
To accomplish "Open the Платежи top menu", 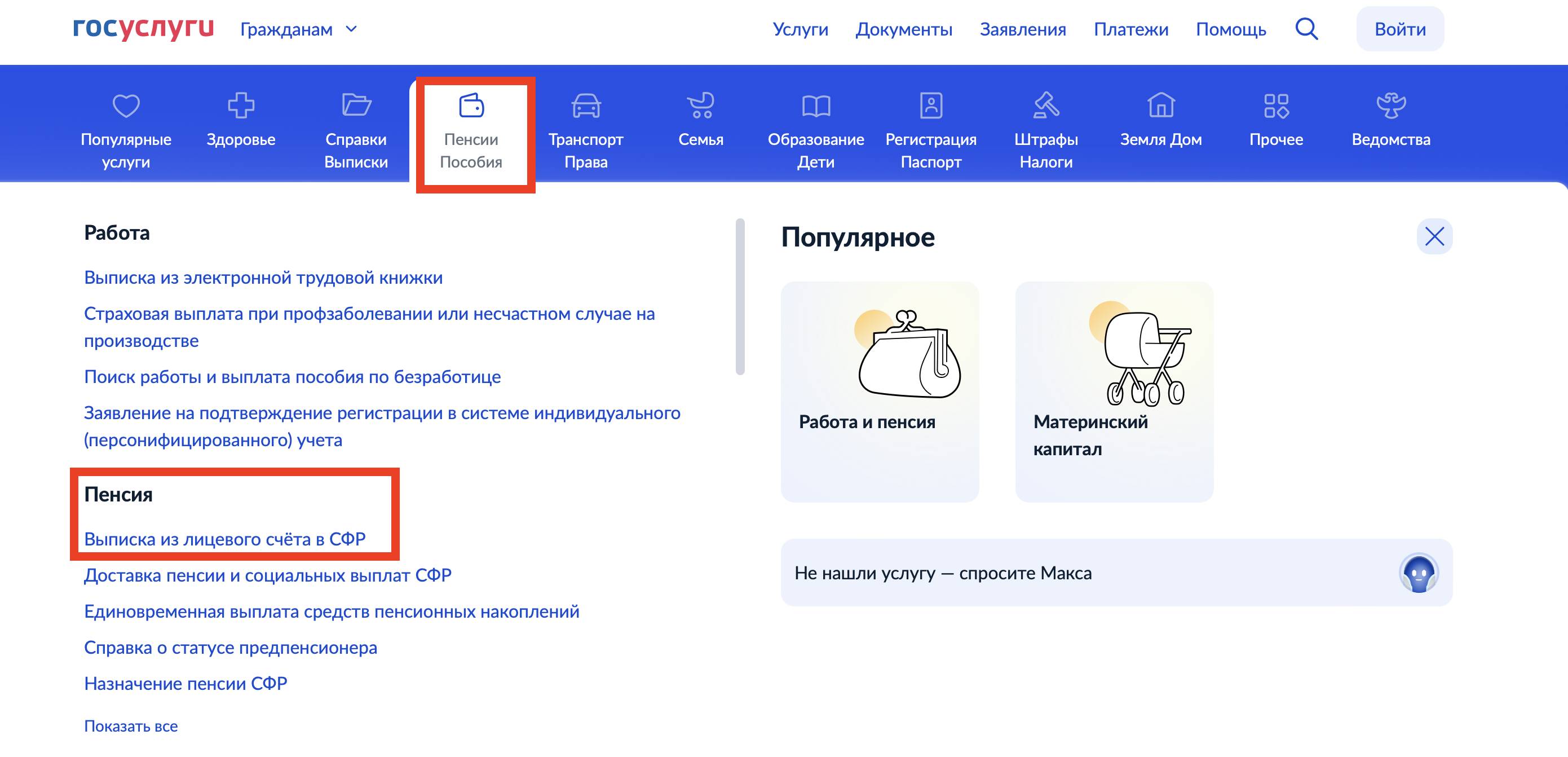I will (x=1131, y=29).
